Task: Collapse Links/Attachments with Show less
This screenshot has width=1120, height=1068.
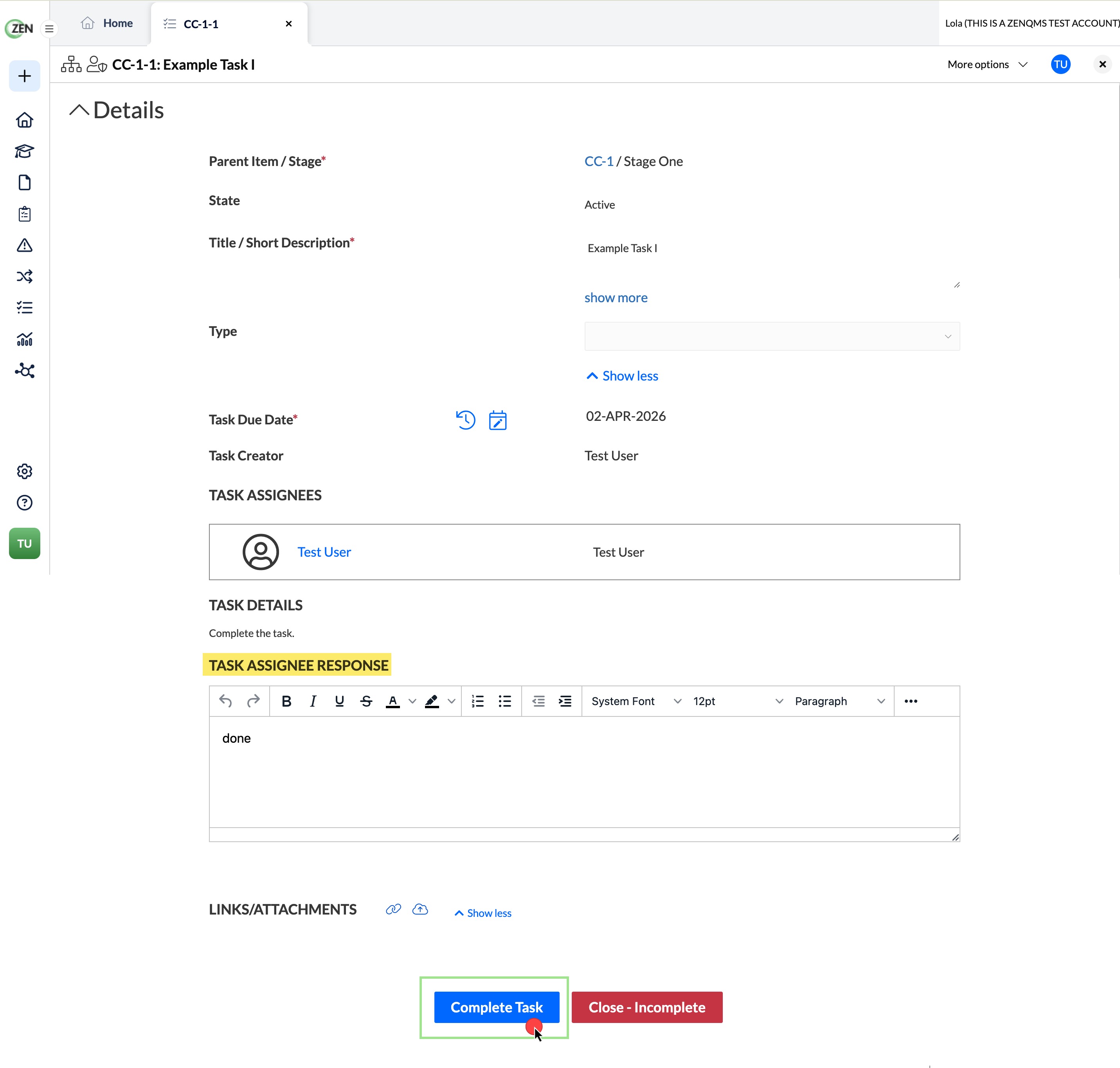Action: pyautogui.click(x=483, y=913)
